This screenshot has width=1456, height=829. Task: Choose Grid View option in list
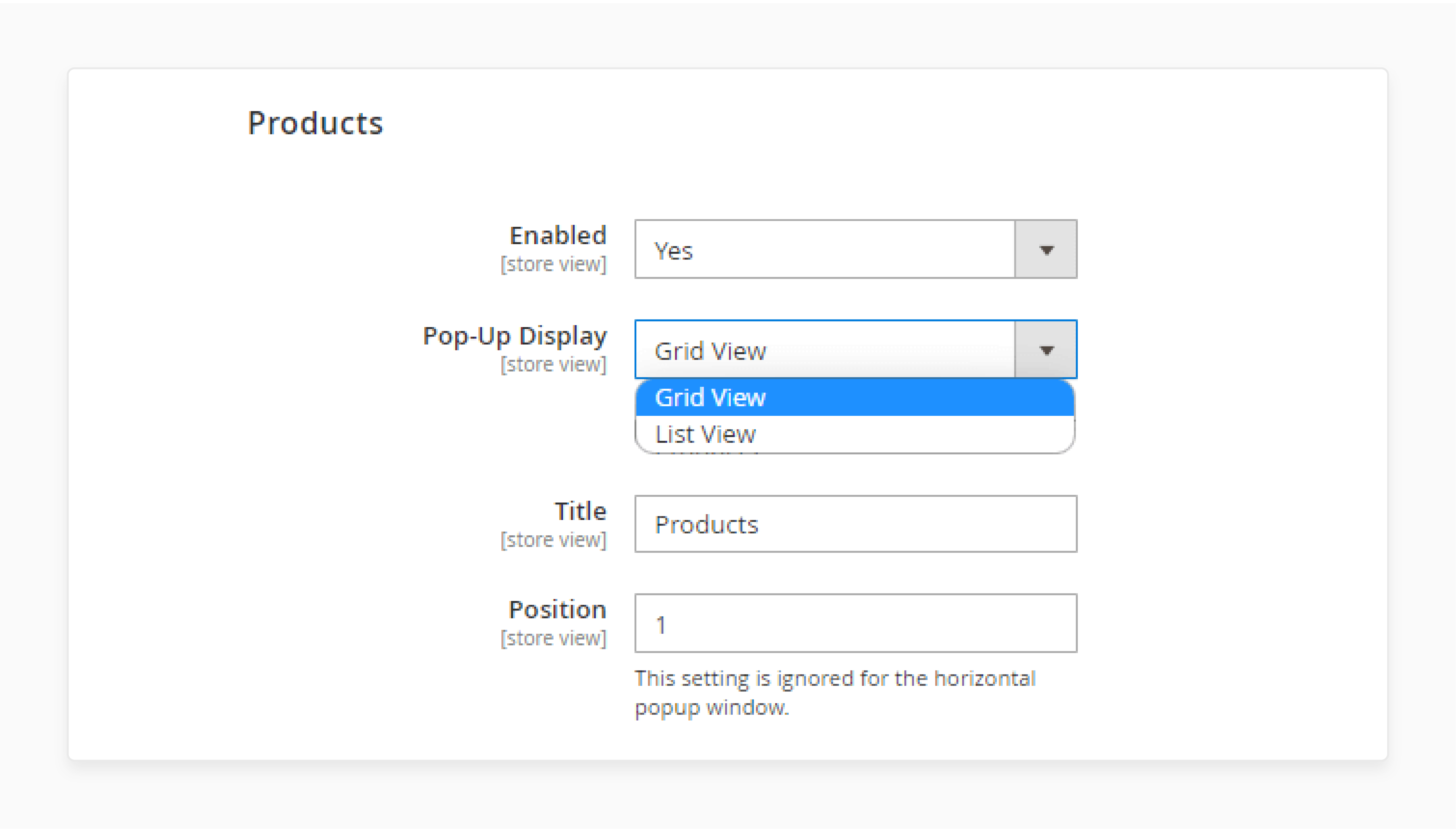pyautogui.click(x=855, y=397)
